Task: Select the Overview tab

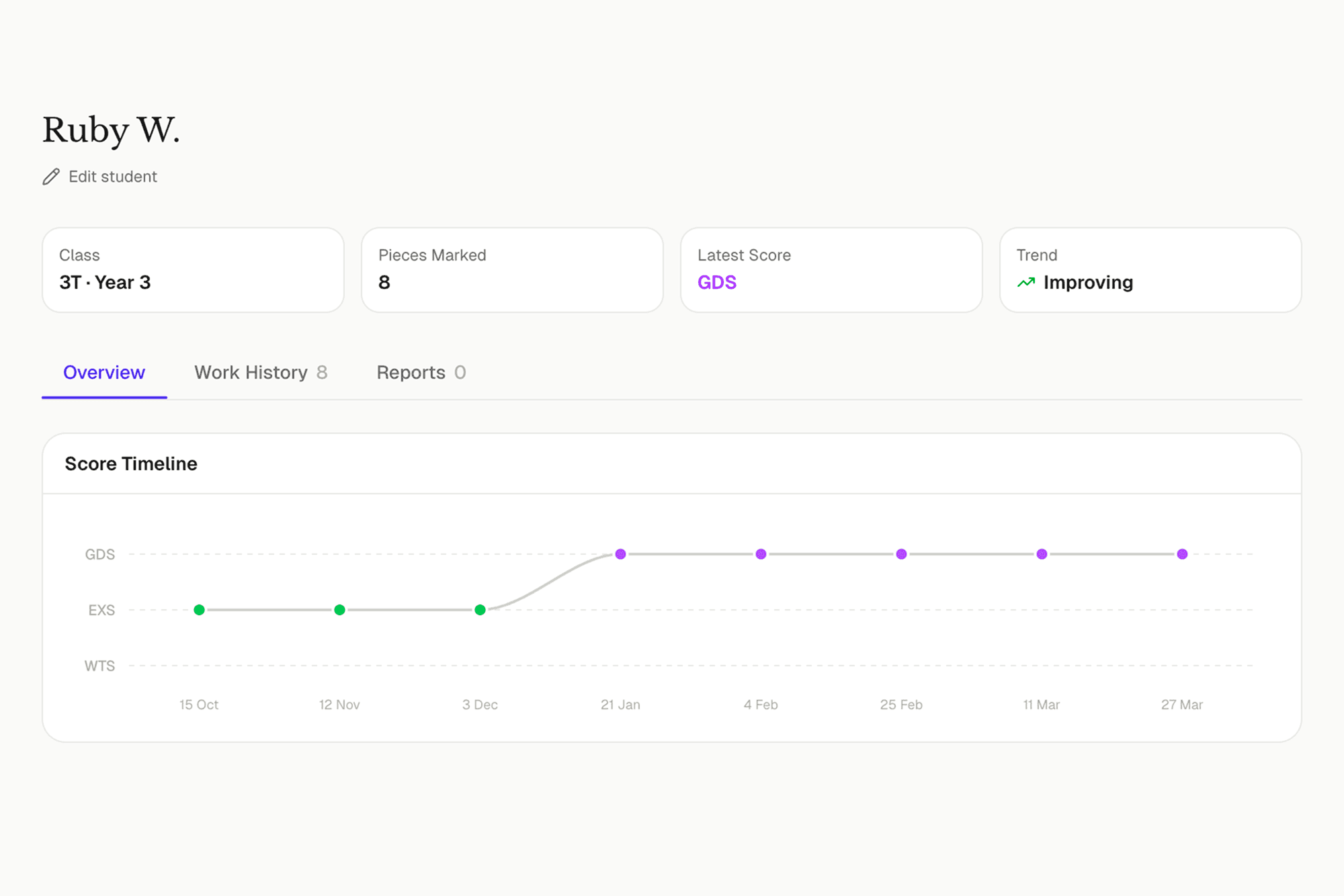Action: point(103,373)
